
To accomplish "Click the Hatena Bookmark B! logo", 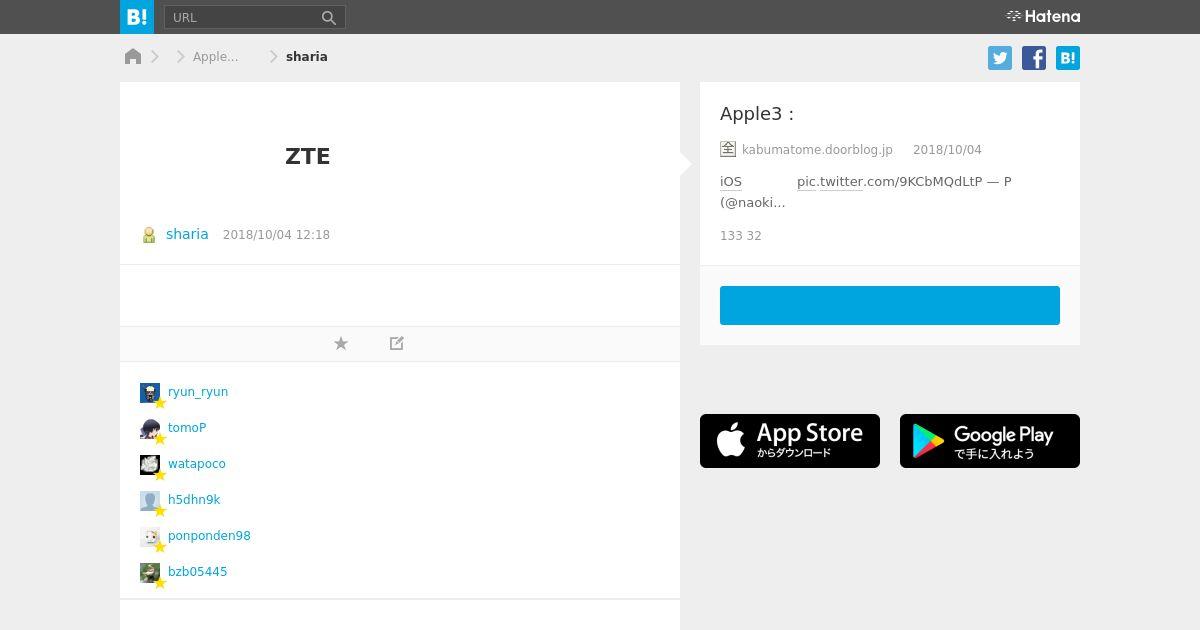I will 137,17.
